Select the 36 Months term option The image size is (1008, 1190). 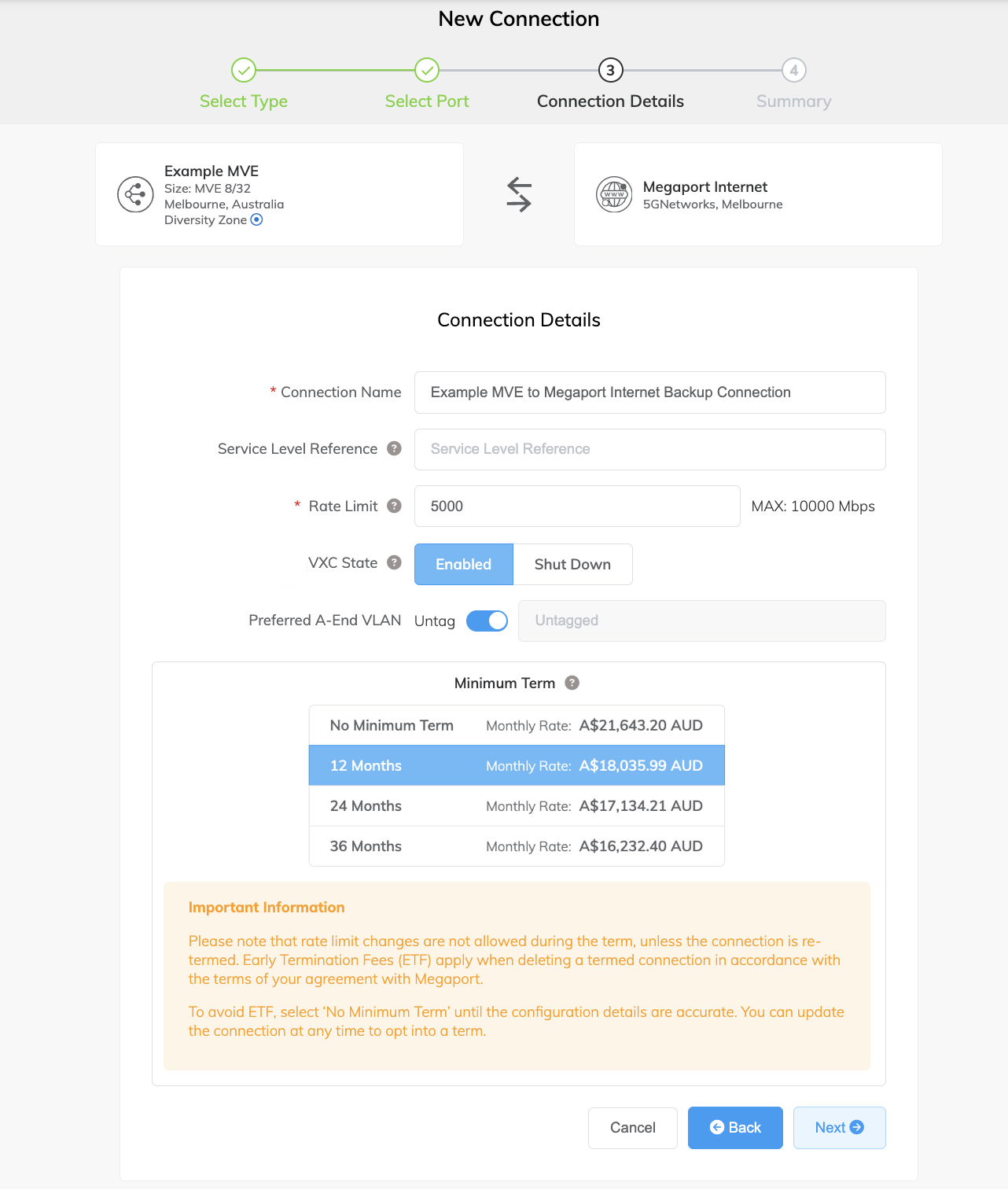point(517,846)
